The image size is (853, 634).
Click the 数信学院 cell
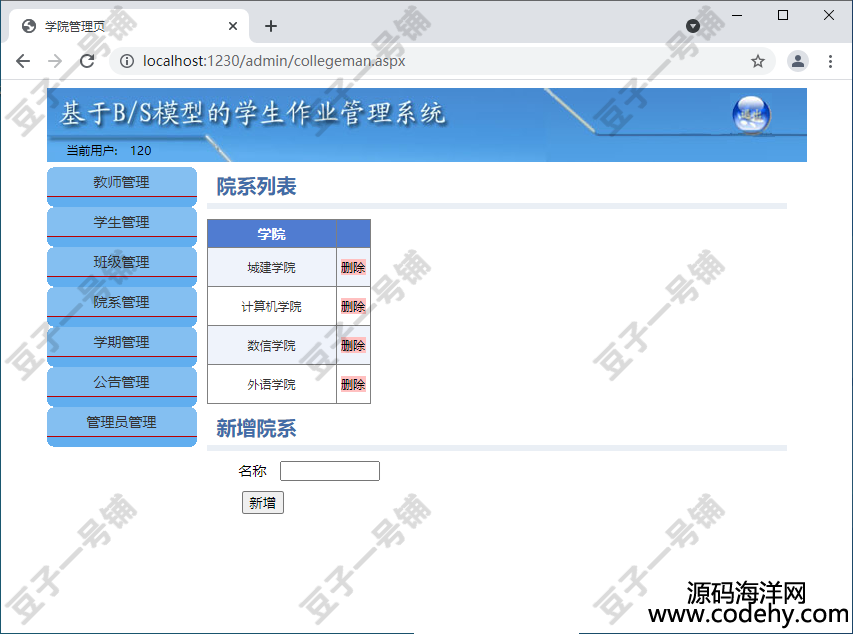(271, 346)
